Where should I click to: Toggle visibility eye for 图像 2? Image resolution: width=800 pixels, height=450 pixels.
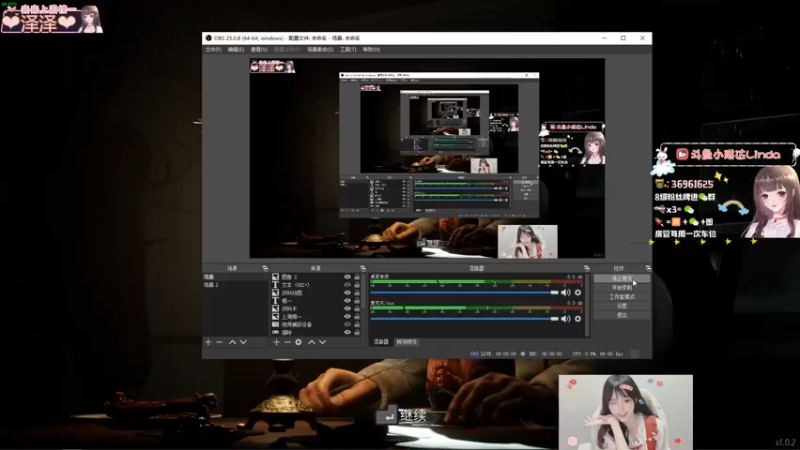(x=347, y=277)
